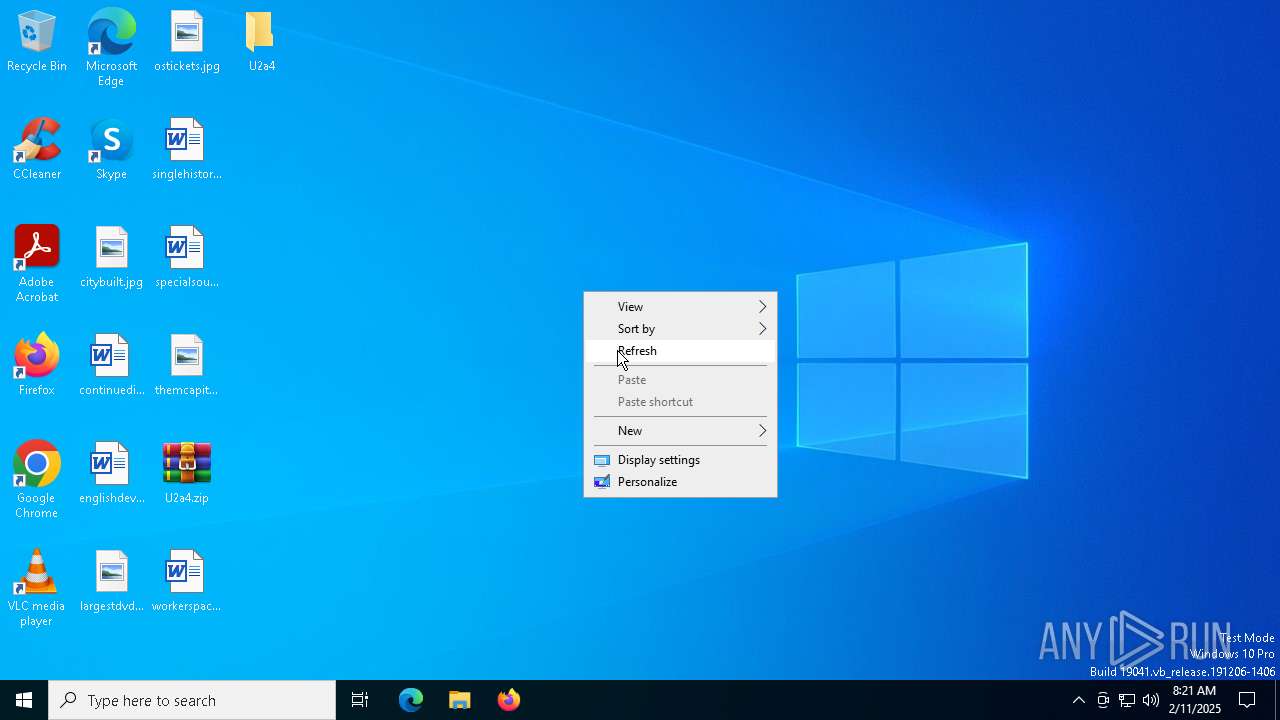Click the tray icon left of network
This screenshot has height=720, width=1280.
click(x=1103, y=700)
